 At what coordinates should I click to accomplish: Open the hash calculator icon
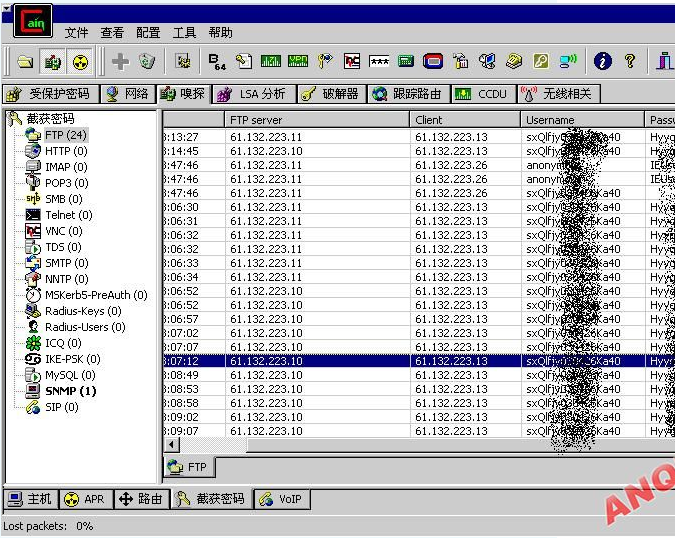(406, 62)
